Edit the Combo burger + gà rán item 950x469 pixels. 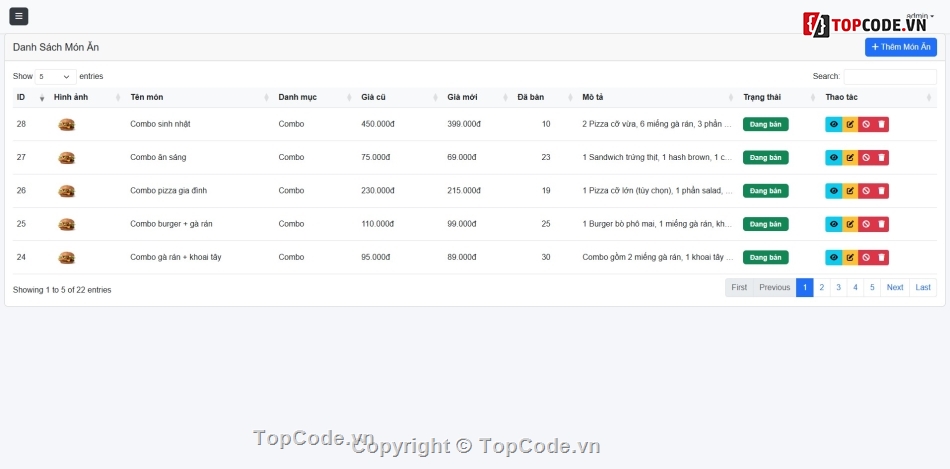coord(850,224)
